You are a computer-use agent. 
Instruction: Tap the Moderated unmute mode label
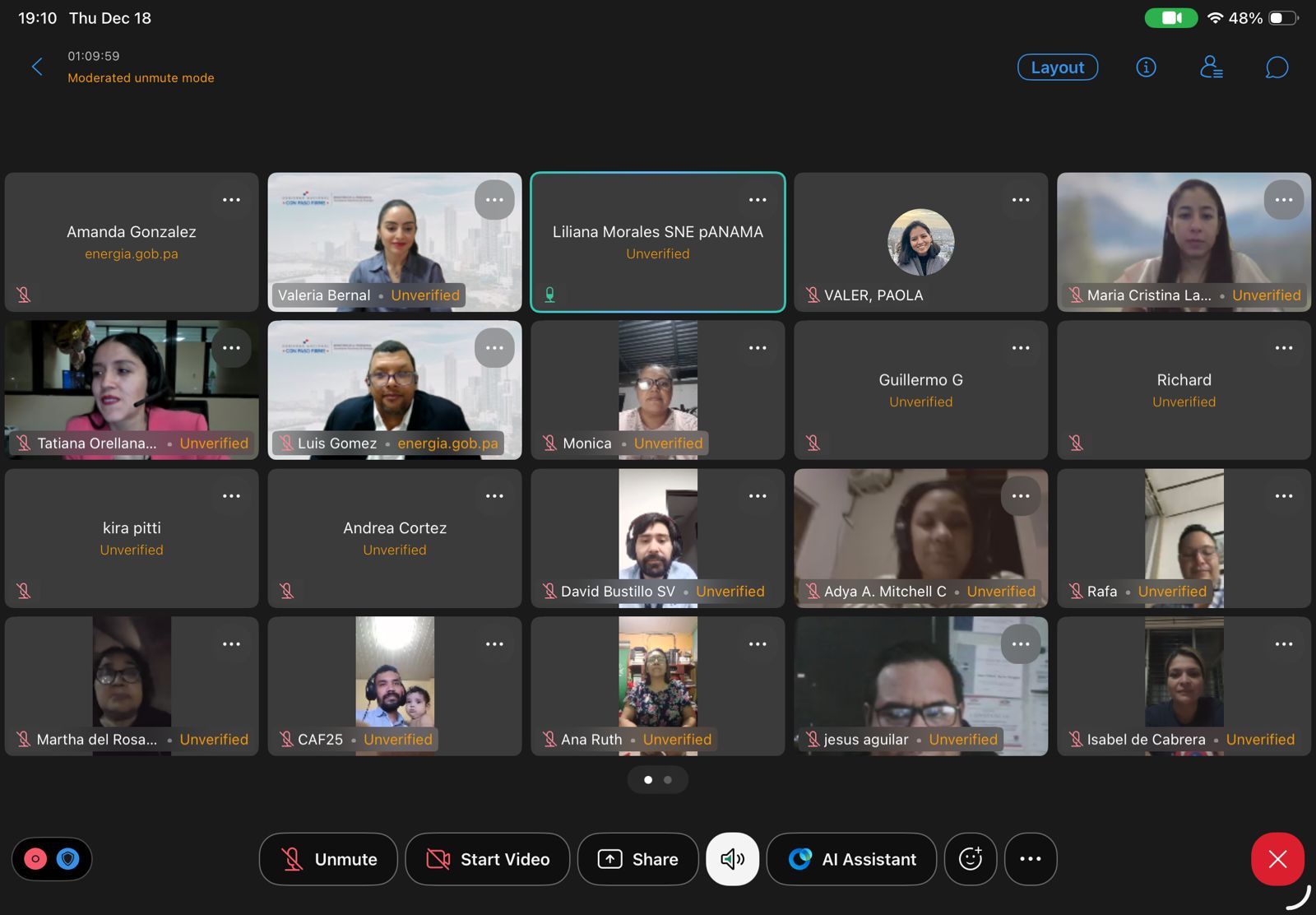[141, 78]
